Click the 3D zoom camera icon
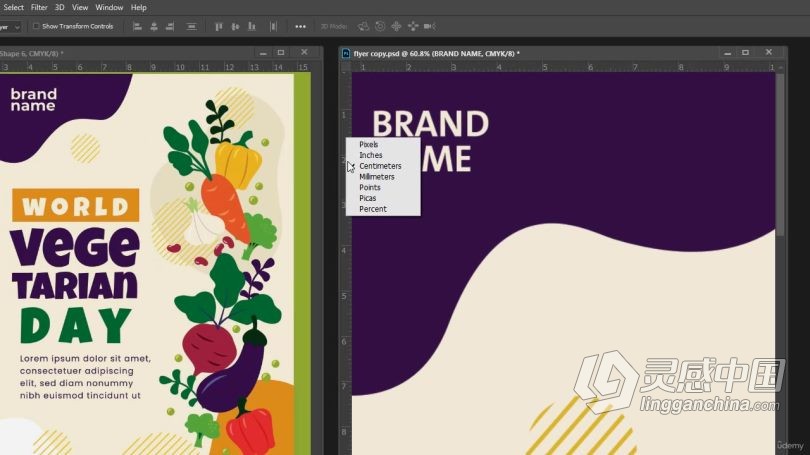 [x=429, y=26]
